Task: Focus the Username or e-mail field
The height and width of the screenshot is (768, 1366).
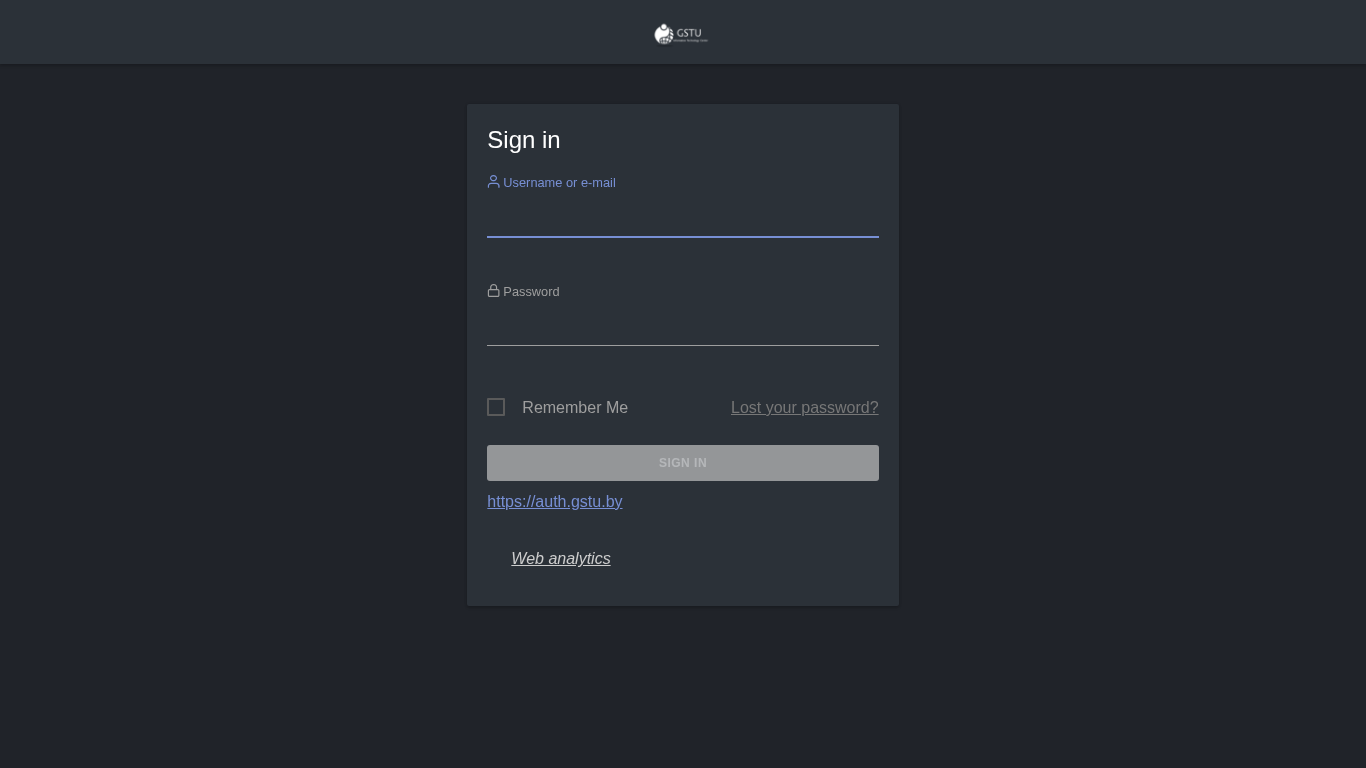Action: (683, 218)
